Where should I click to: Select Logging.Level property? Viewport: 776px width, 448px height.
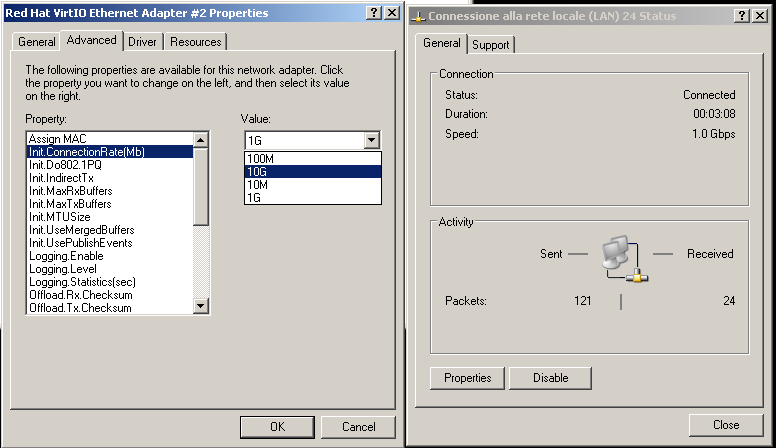(110, 269)
